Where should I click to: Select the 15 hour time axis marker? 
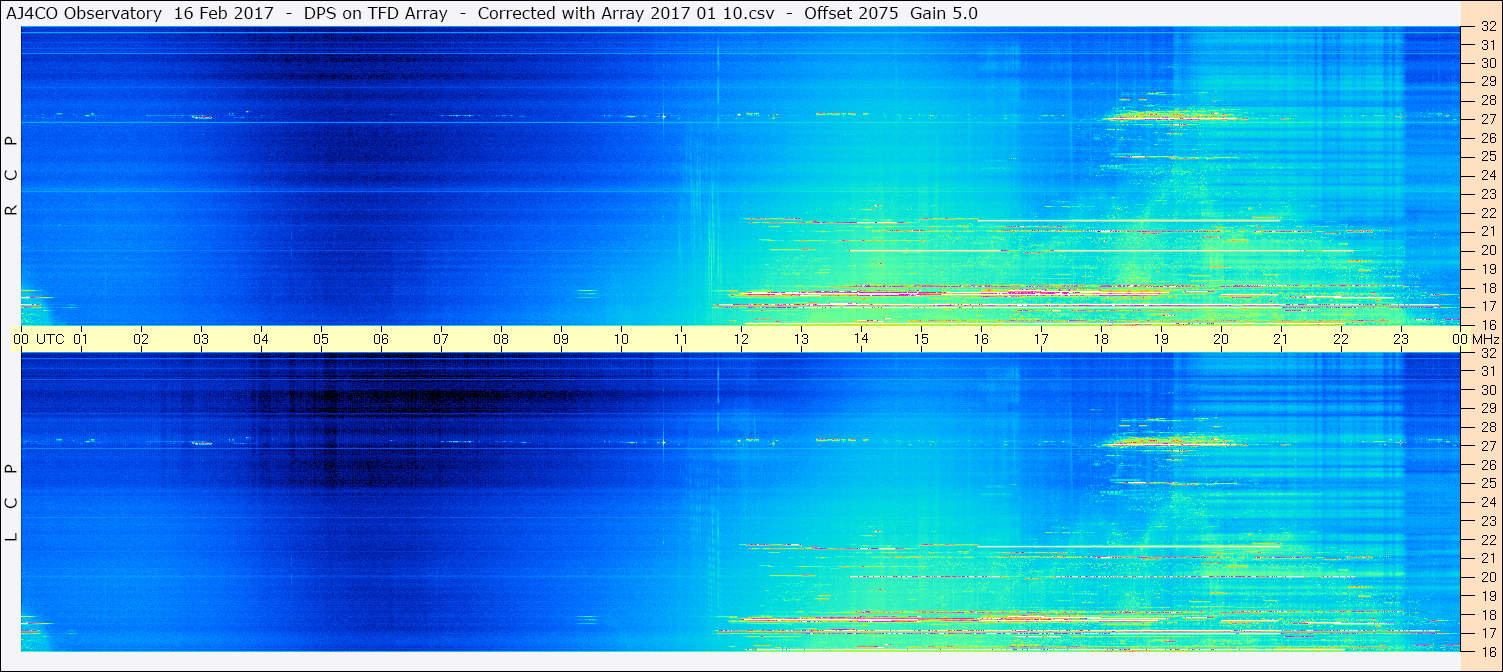point(921,339)
